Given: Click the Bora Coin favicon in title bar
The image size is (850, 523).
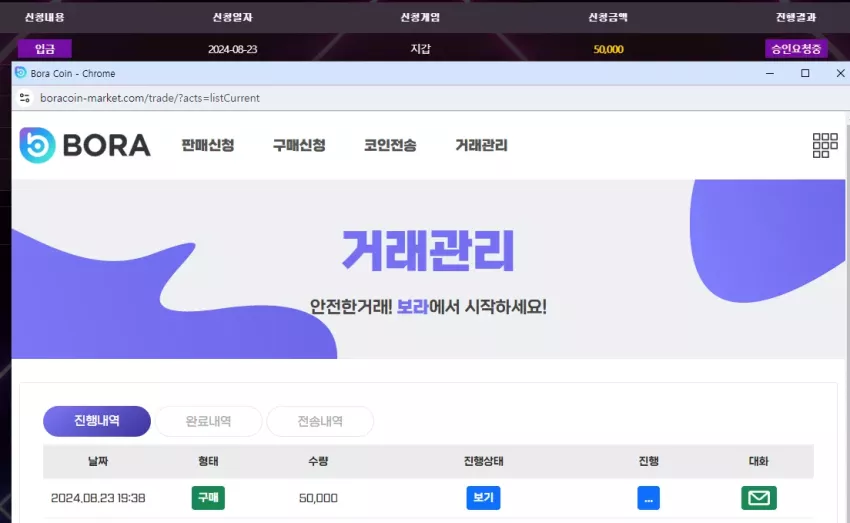Looking at the screenshot, I should pyautogui.click(x=21, y=73).
